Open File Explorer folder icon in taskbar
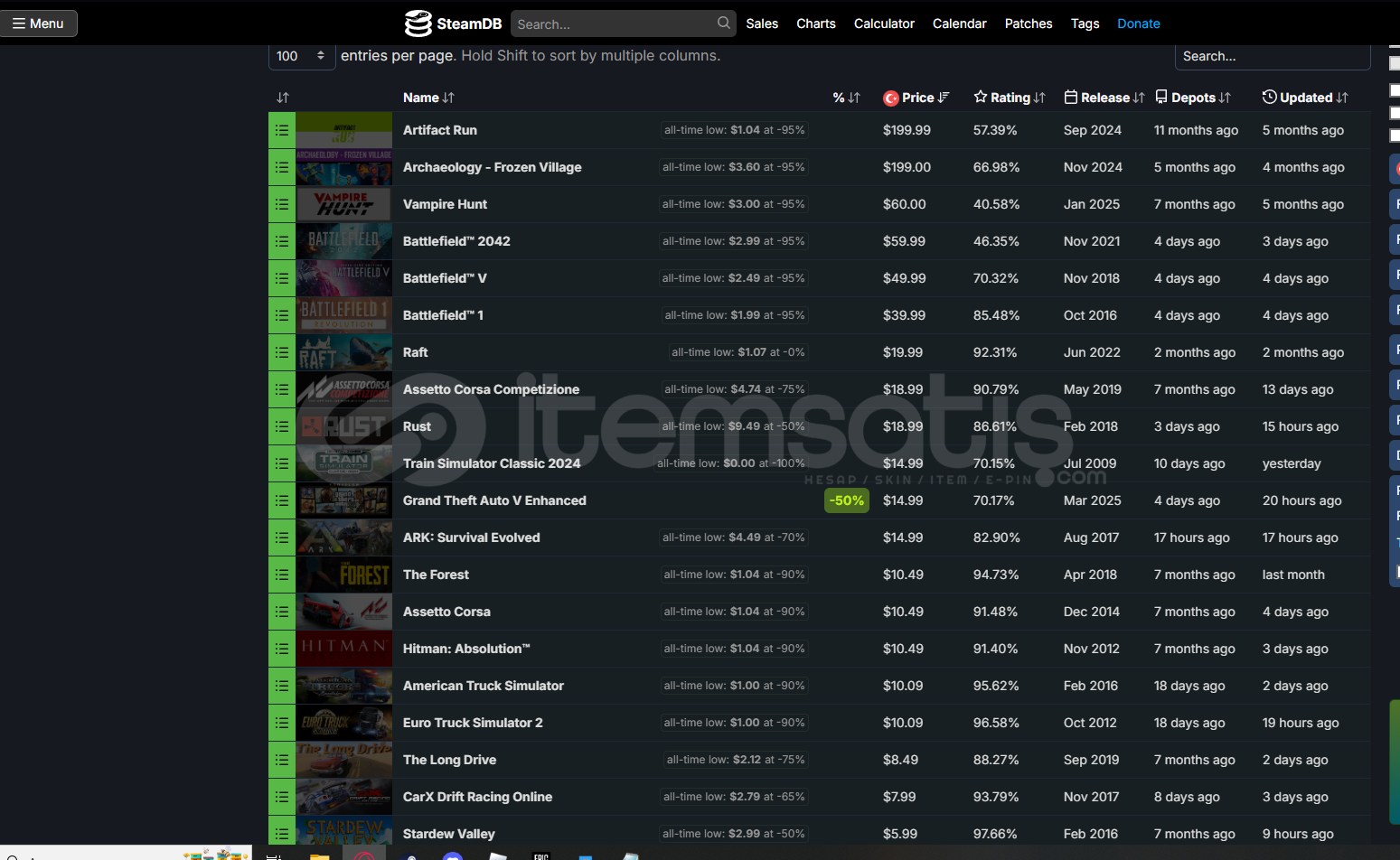This screenshot has height=860, width=1400. tap(319, 855)
